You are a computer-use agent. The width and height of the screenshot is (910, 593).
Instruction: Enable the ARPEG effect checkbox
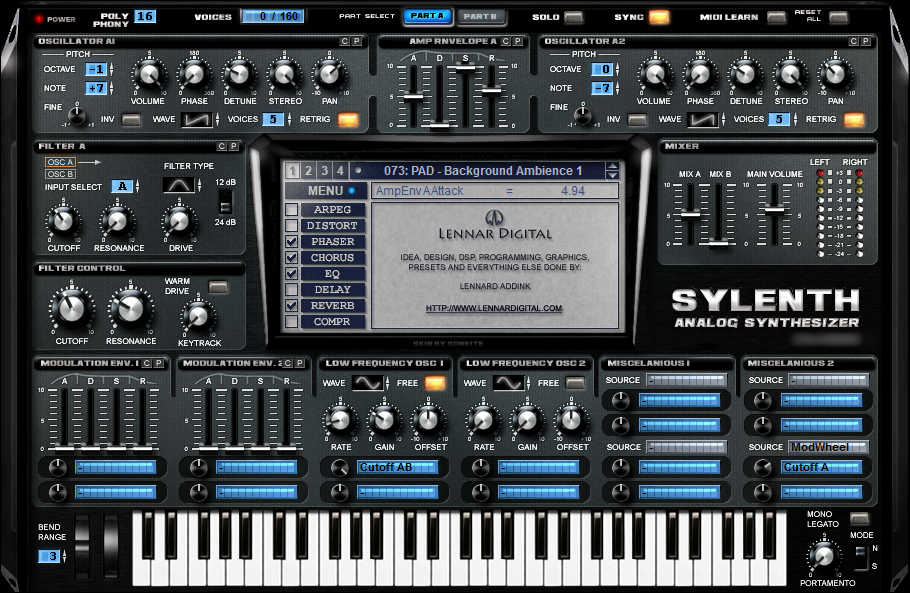291,209
